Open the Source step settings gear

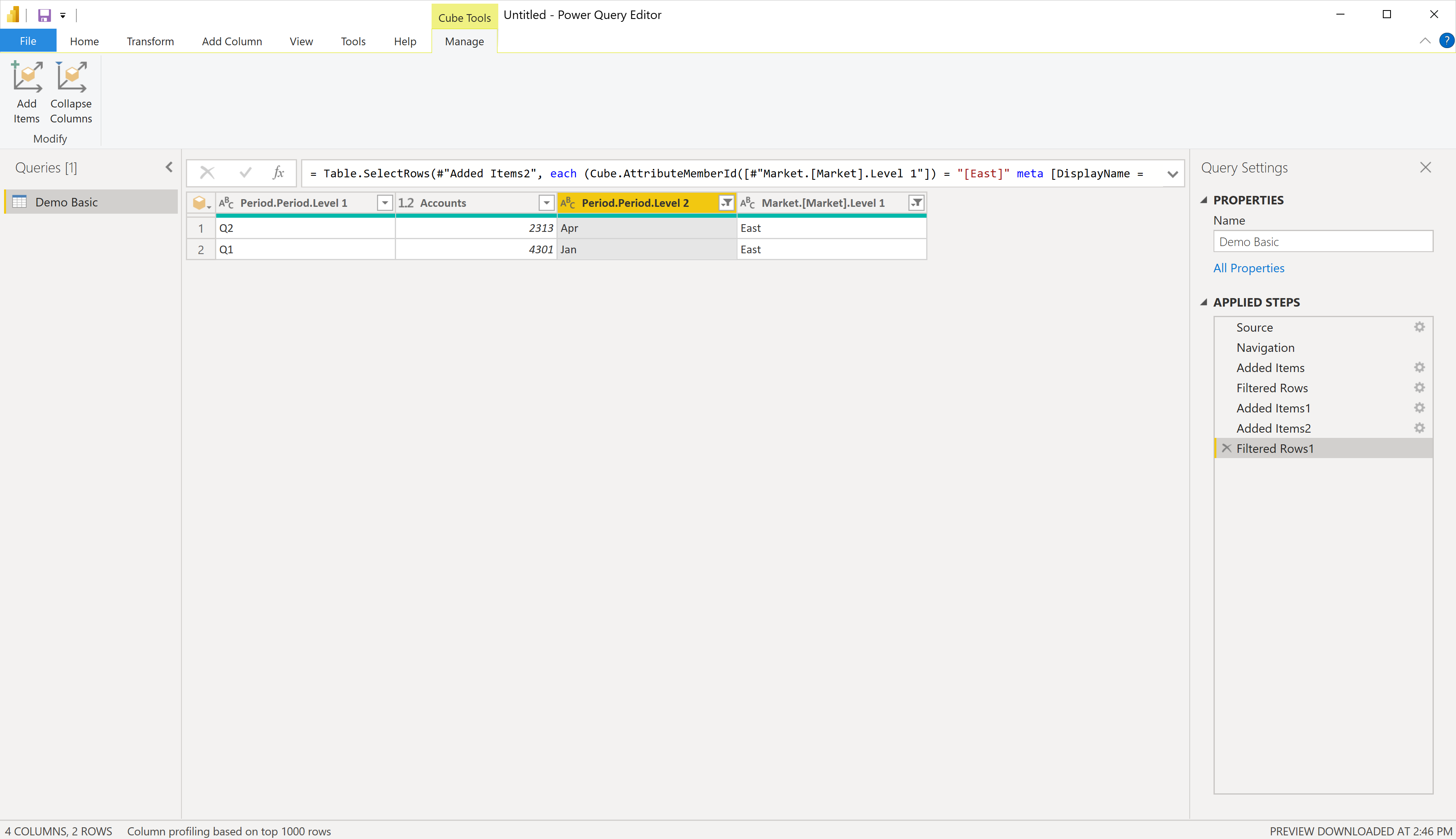[x=1419, y=327]
